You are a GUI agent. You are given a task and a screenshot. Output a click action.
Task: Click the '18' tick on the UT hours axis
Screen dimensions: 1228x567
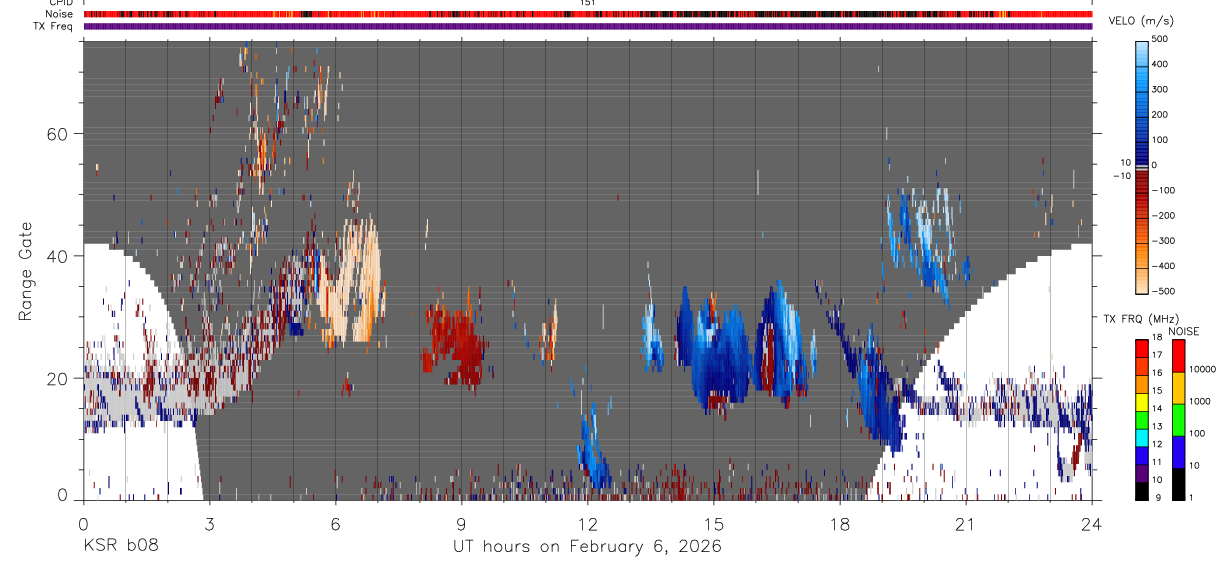tap(839, 523)
